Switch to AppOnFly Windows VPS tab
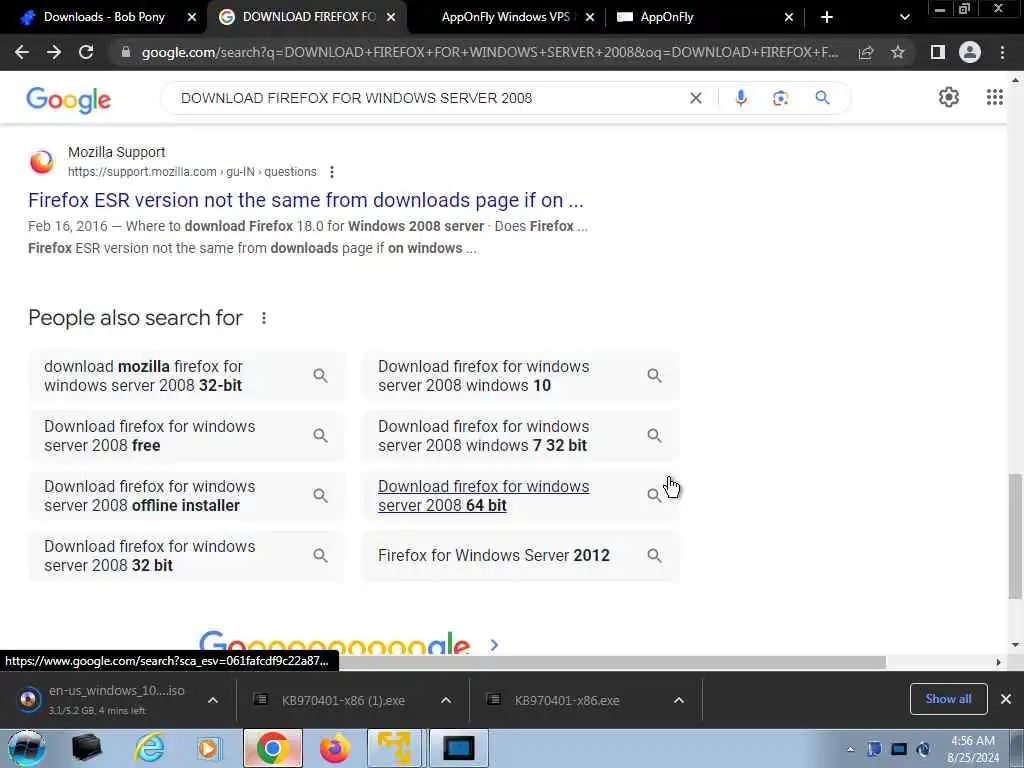The width and height of the screenshot is (1024, 768). pos(505,17)
